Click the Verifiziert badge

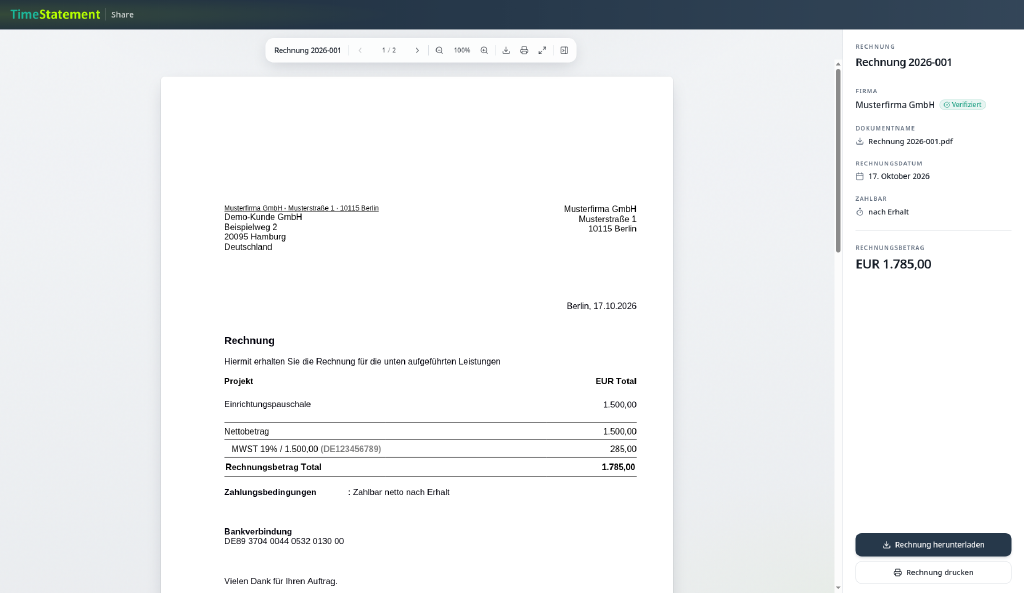(x=963, y=104)
